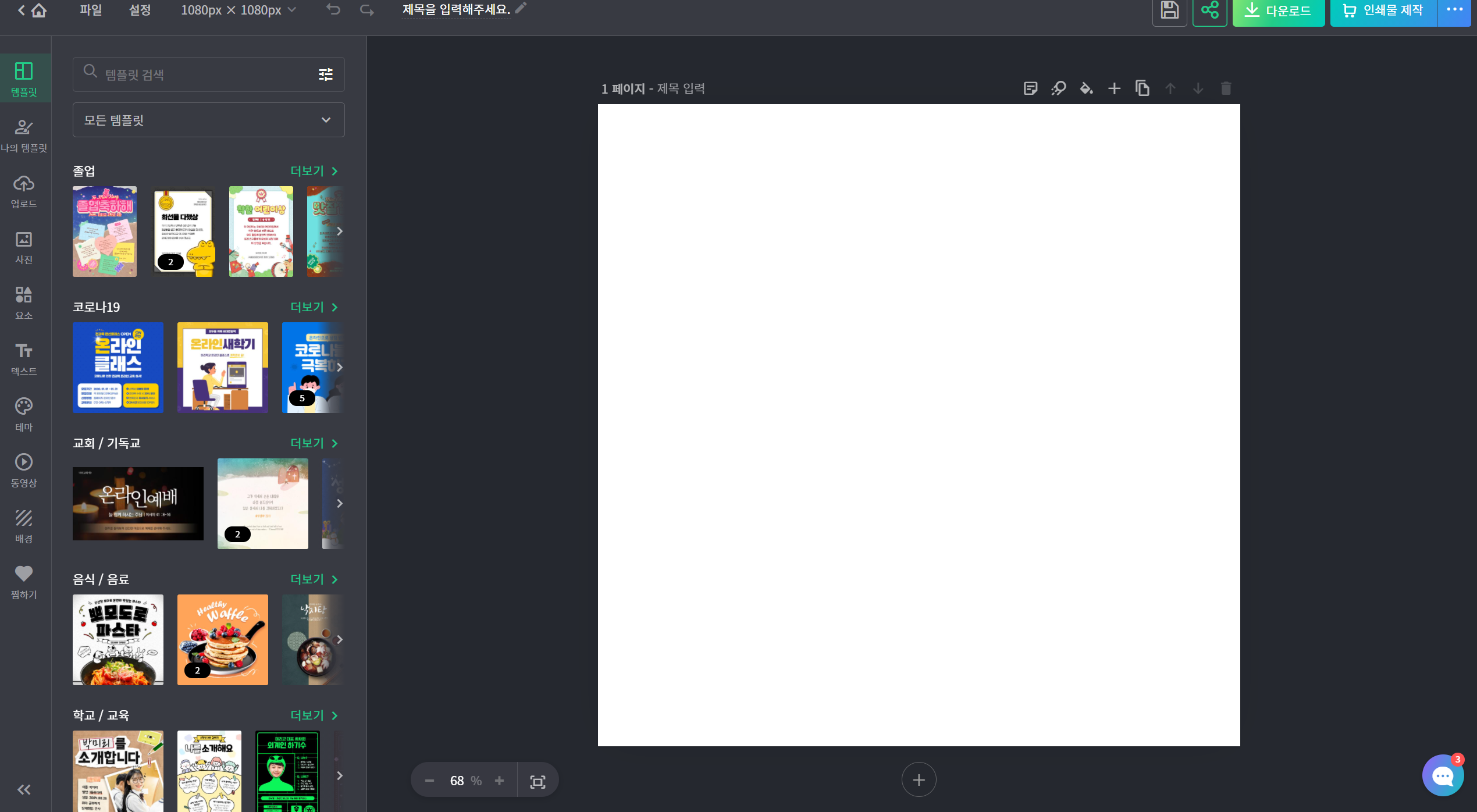This screenshot has height=812, width=1477.
Task: Click 더보기 next to 코로나19
Action: point(314,307)
